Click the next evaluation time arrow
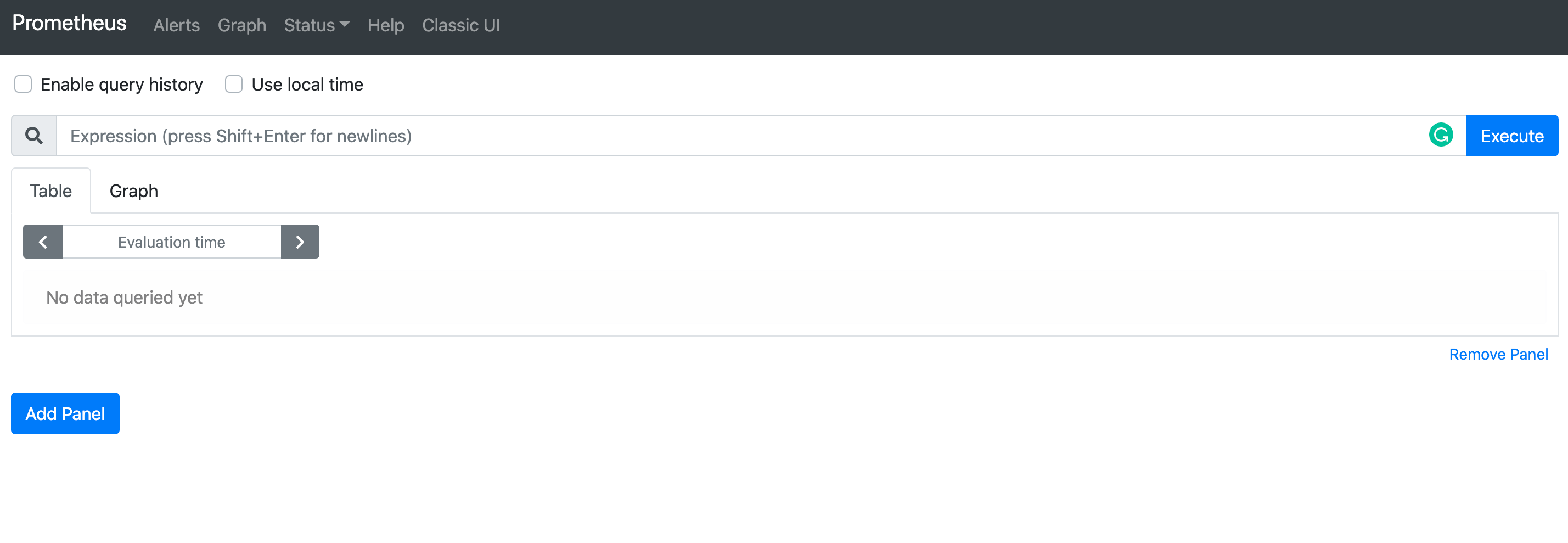The height and width of the screenshot is (543, 1568). click(x=300, y=242)
